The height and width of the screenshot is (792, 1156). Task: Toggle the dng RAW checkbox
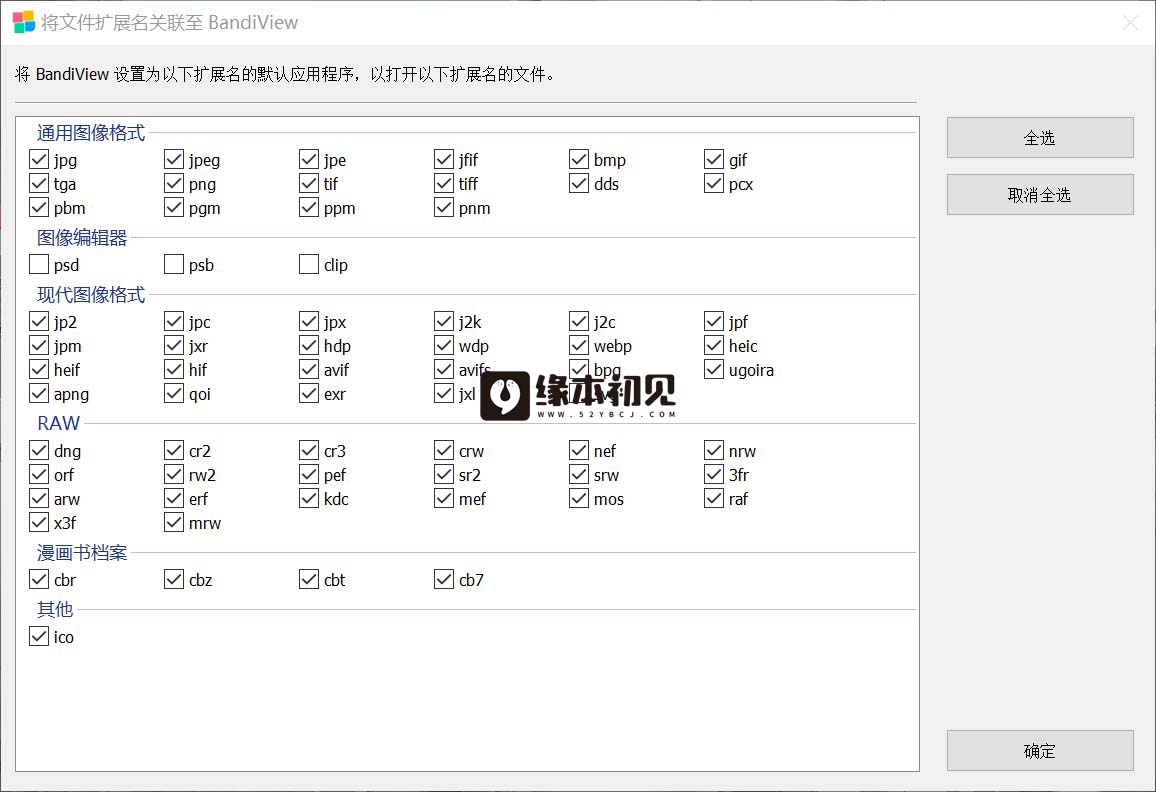pyautogui.click(x=39, y=450)
